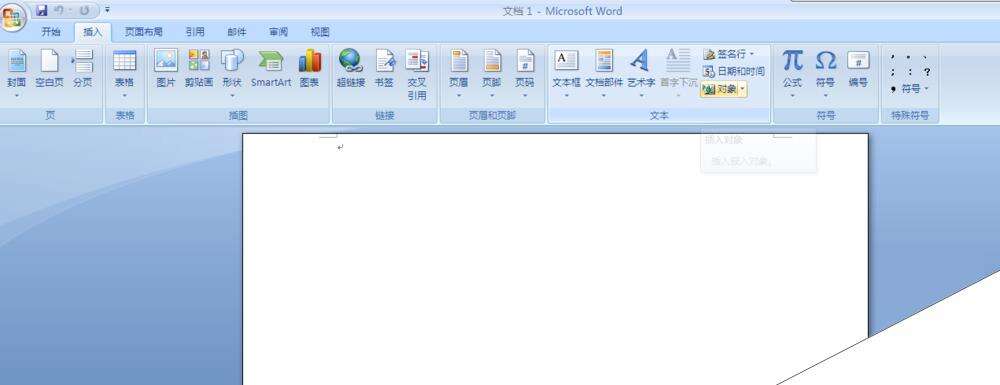This screenshot has height=385, width=1000.
Task: Insert a SmartArt graphic
Action: click(271, 69)
